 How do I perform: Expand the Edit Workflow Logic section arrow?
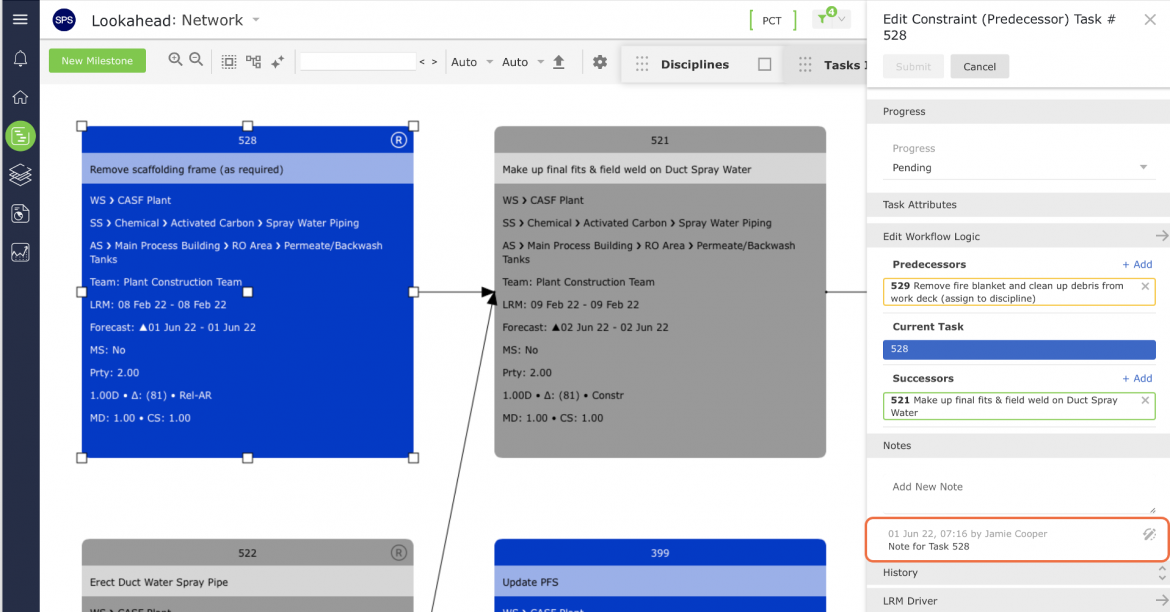pos(1161,236)
